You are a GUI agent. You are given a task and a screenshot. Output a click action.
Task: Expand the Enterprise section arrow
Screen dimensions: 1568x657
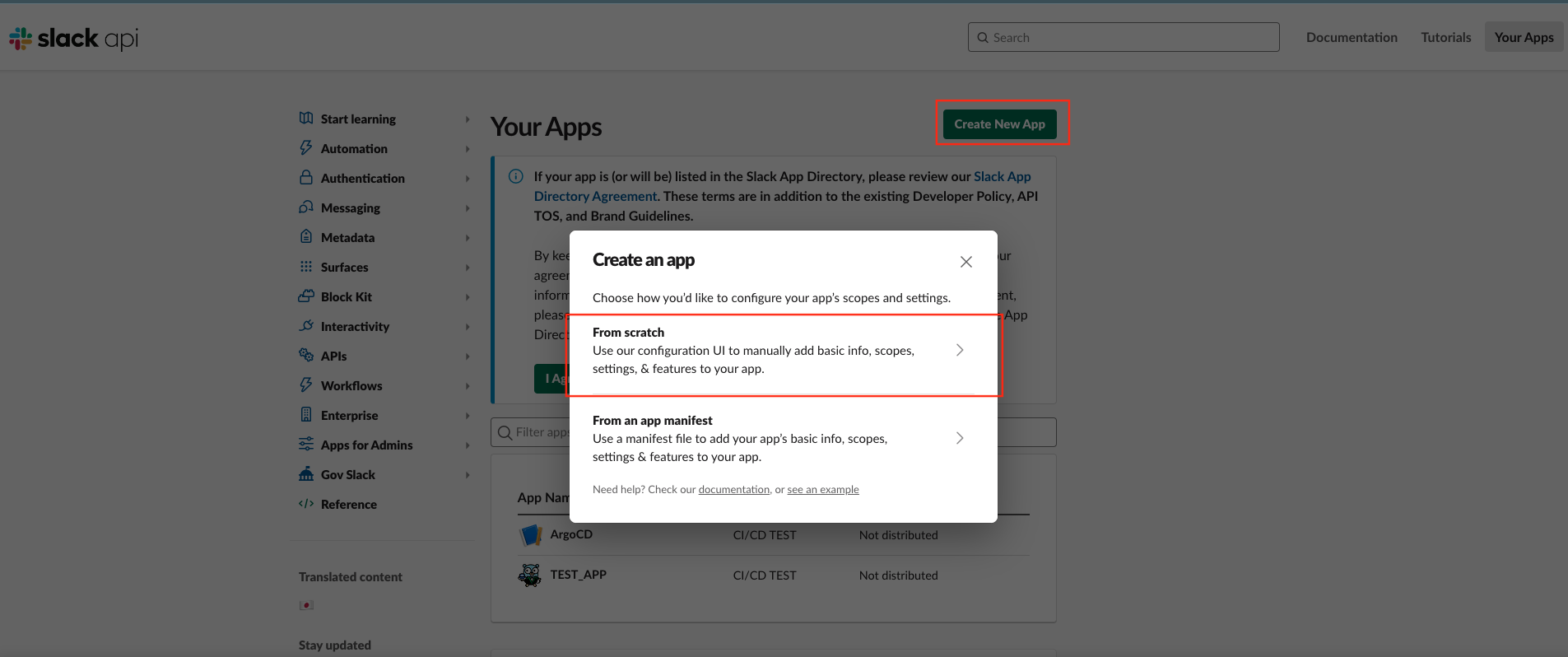[468, 416]
